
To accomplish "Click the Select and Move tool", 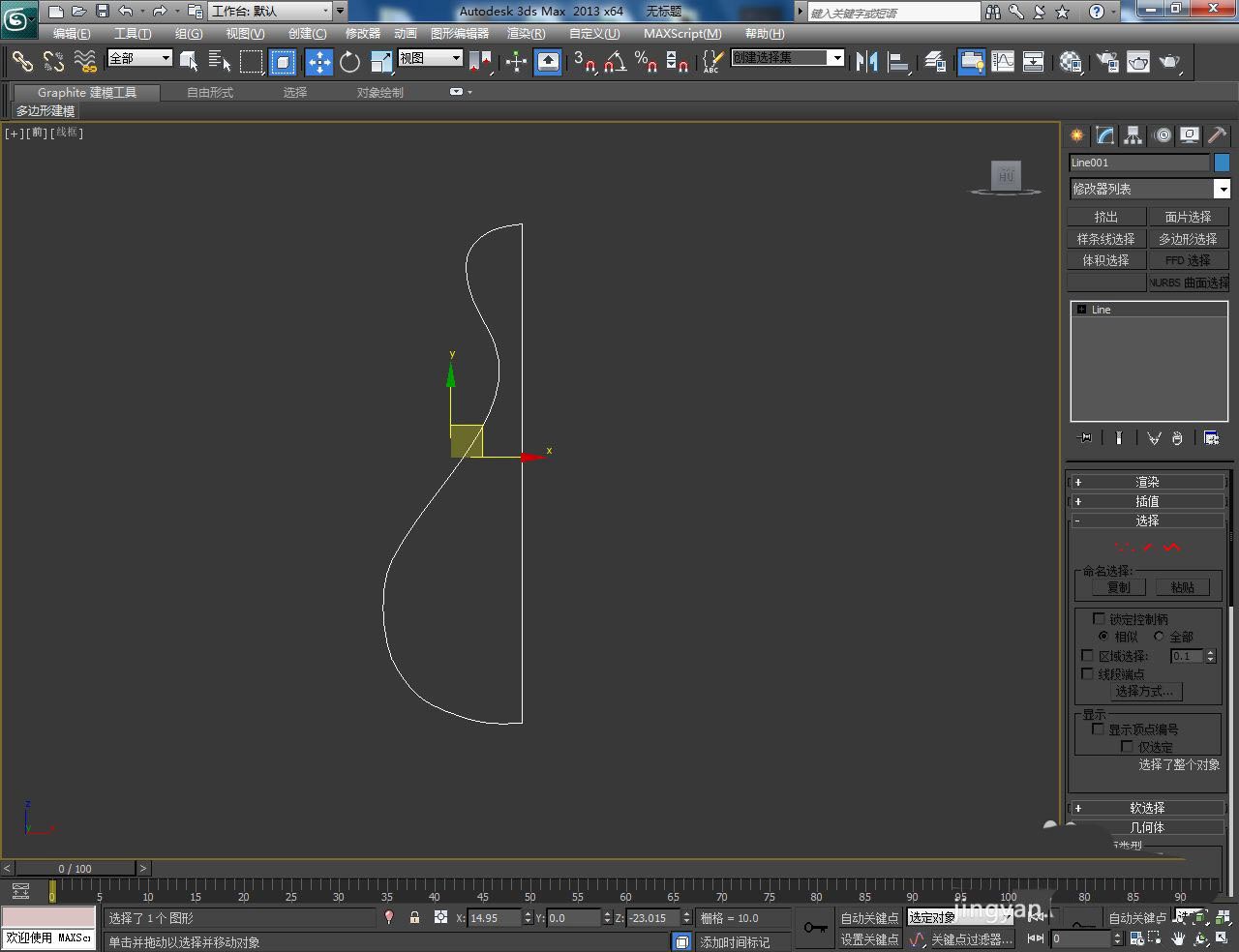I will pos(318,62).
